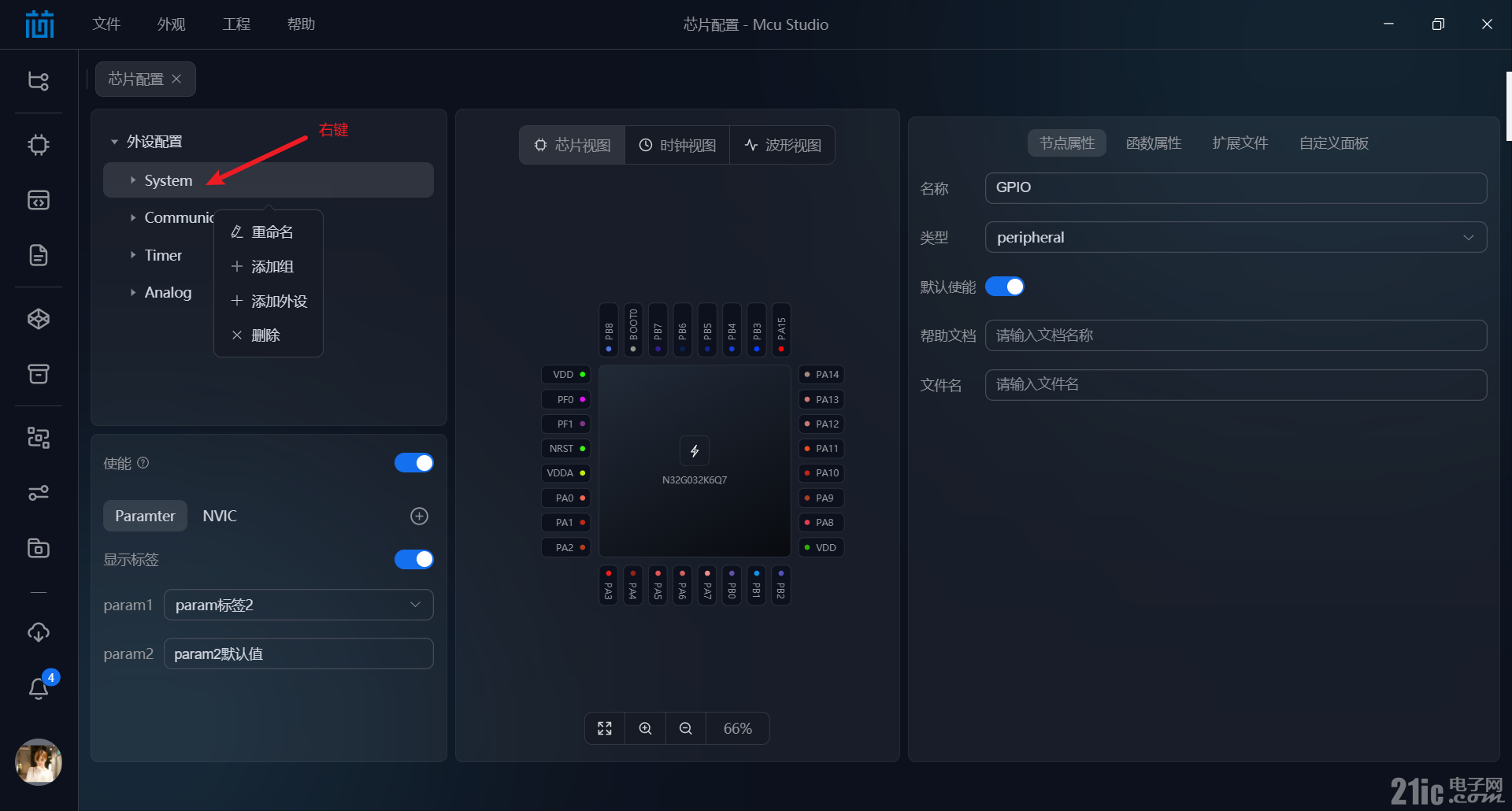Open the document sidebar icon
The height and width of the screenshot is (811, 1512).
coord(39,255)
